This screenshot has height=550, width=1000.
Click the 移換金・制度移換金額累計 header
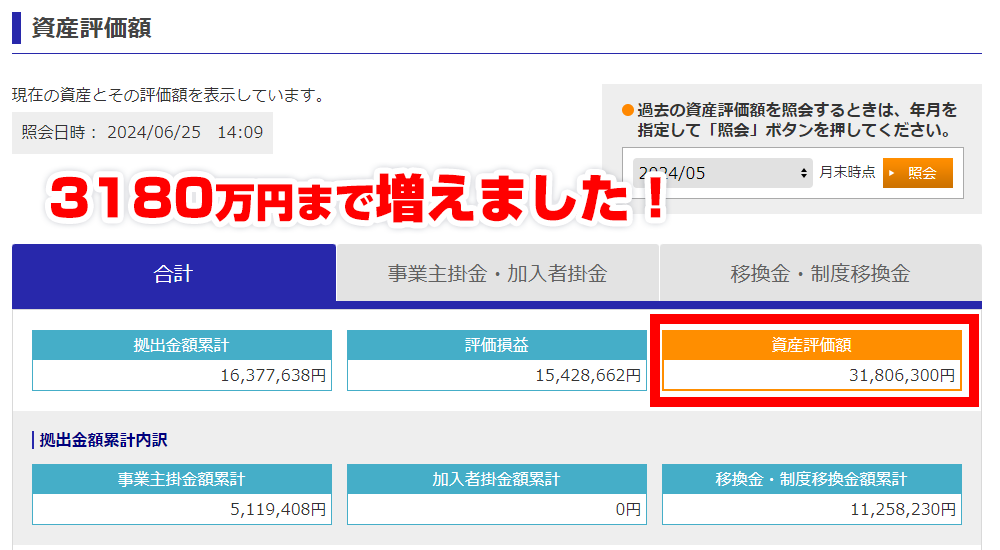point(812,479)
